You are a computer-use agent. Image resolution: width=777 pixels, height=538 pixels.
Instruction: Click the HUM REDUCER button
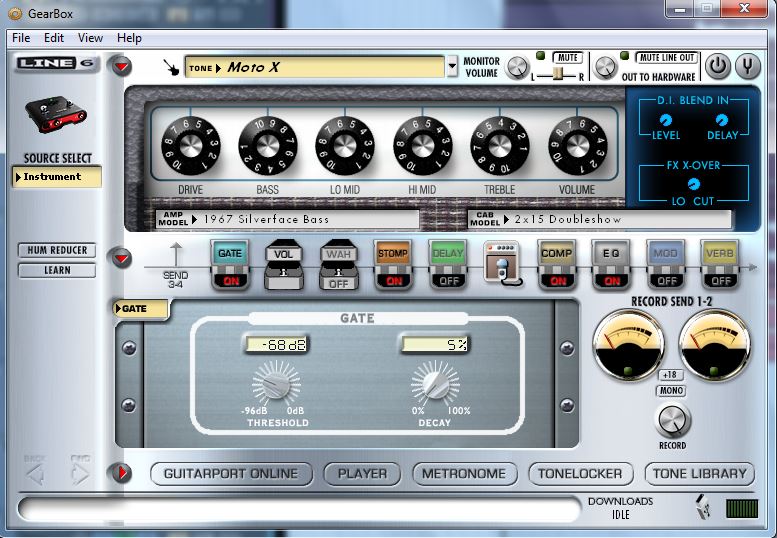coord(57,250)
